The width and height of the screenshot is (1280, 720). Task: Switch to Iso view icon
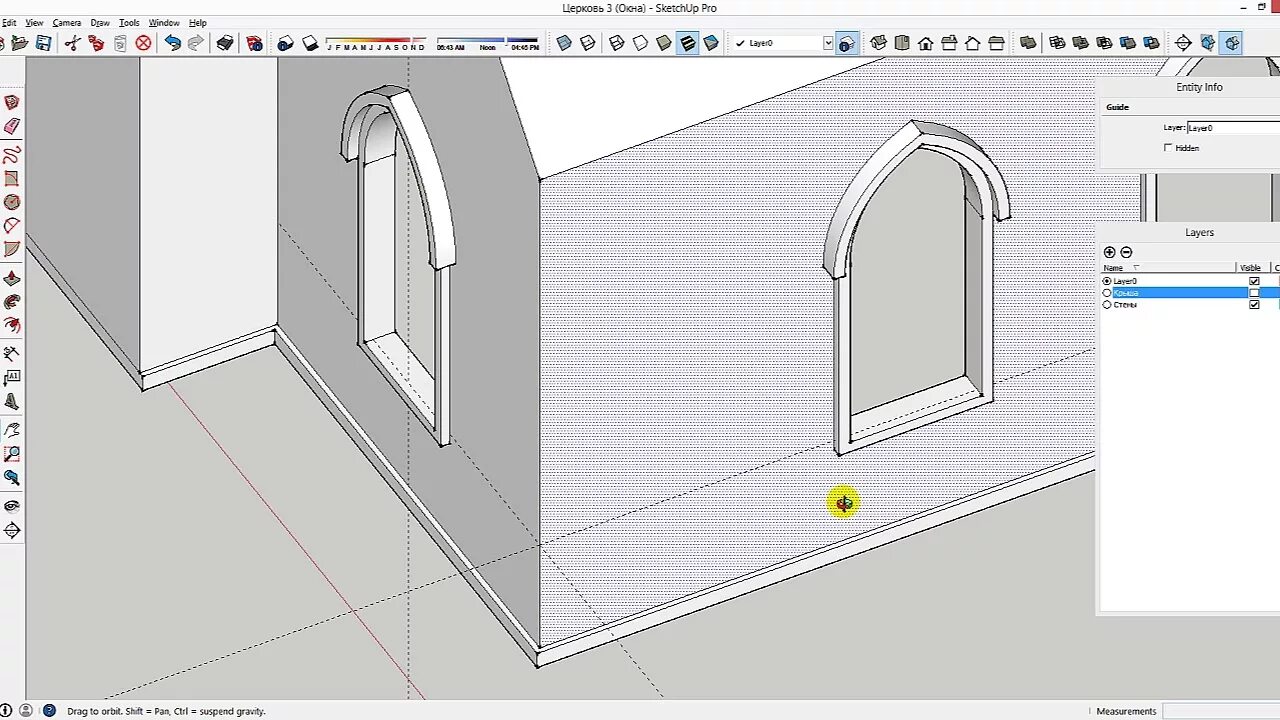(878, 43)
